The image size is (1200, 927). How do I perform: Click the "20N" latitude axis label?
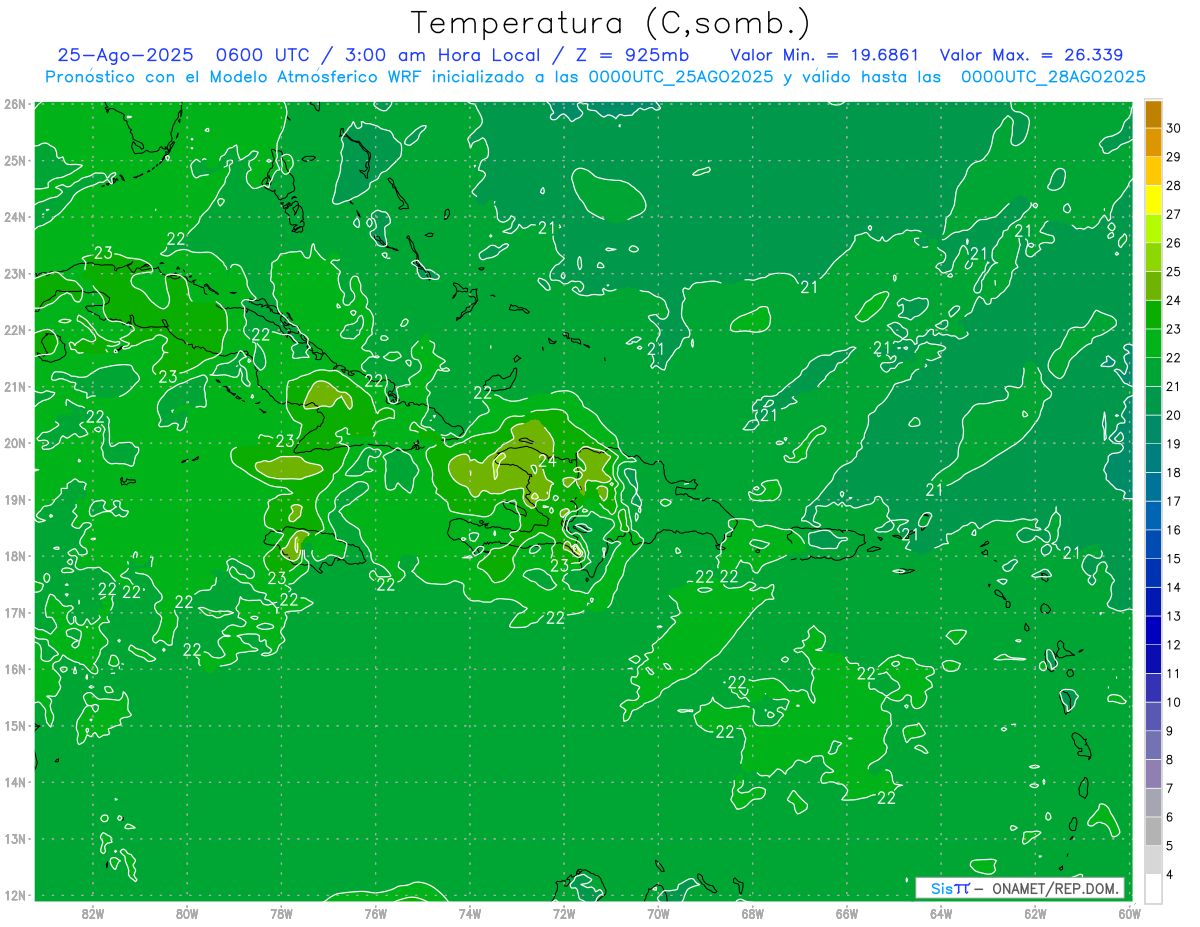[15, 443]
